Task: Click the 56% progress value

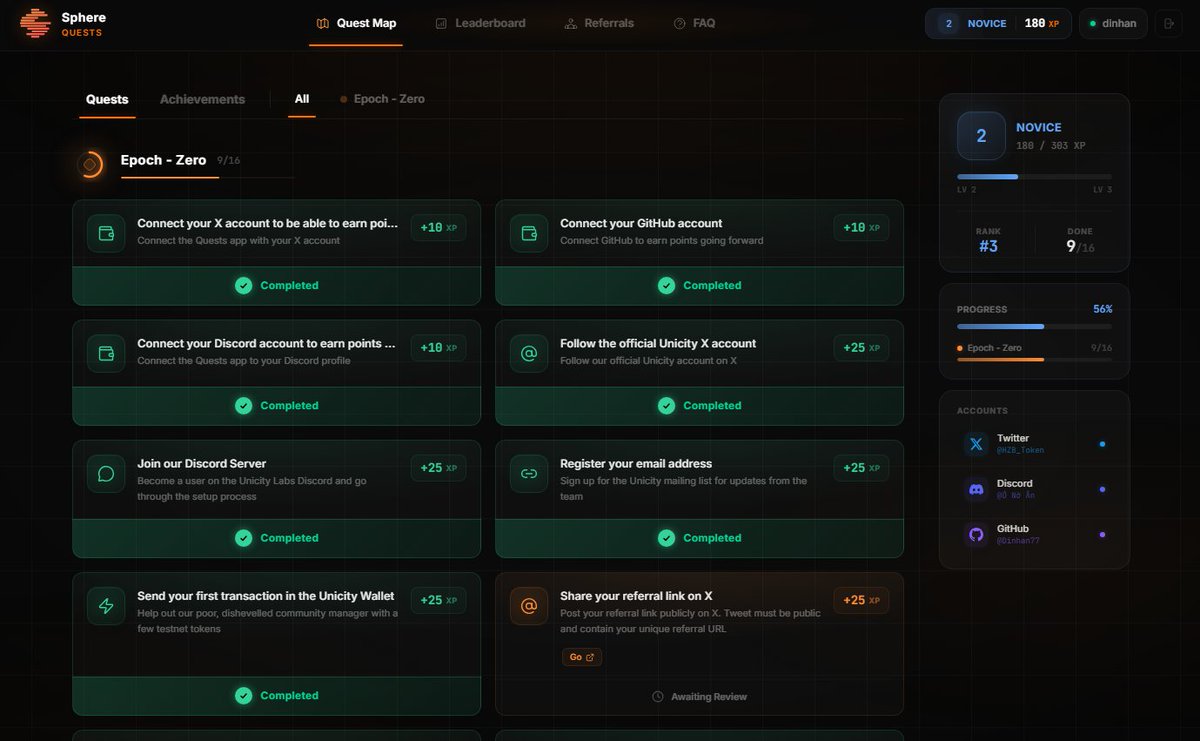Action: pyautogui.click(x=1102, y=309)
